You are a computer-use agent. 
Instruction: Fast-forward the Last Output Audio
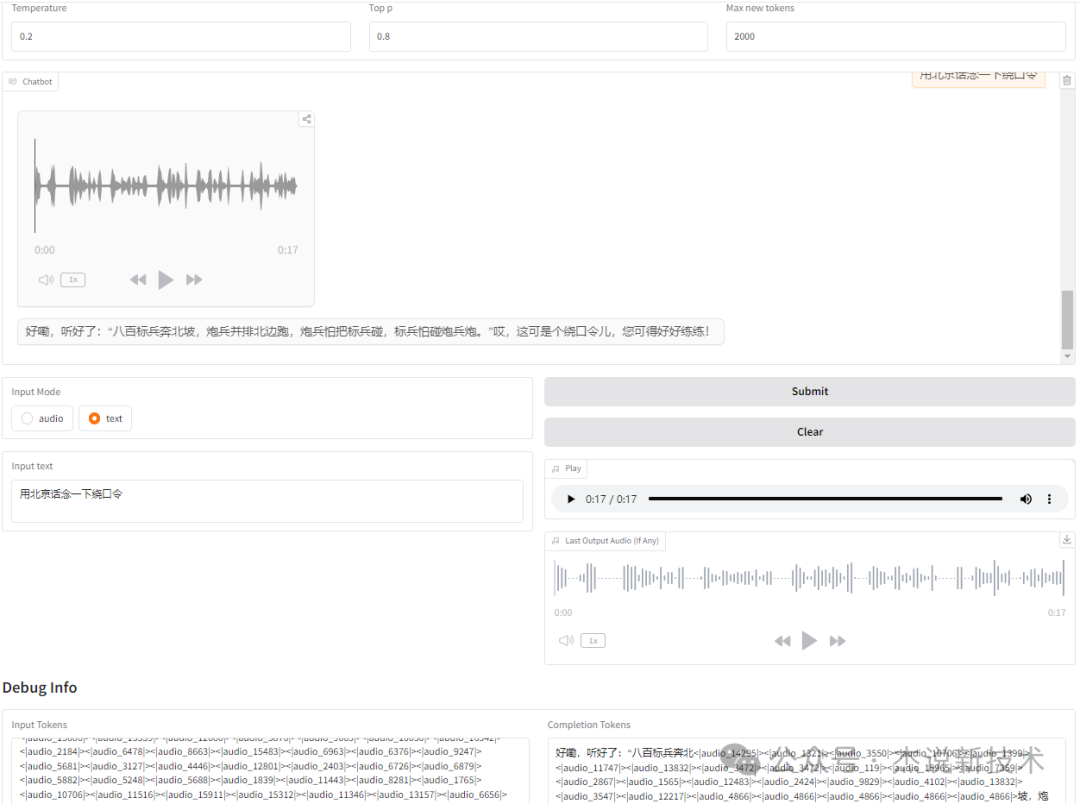point(838,641)
